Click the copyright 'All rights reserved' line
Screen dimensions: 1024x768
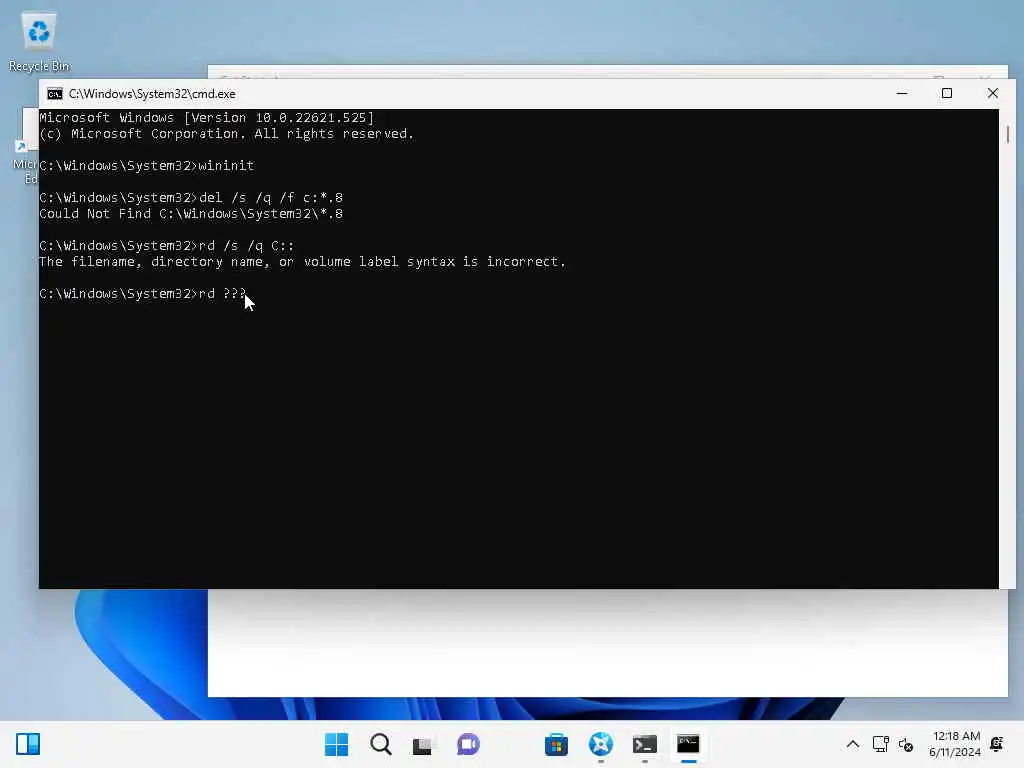click(227, 134)
